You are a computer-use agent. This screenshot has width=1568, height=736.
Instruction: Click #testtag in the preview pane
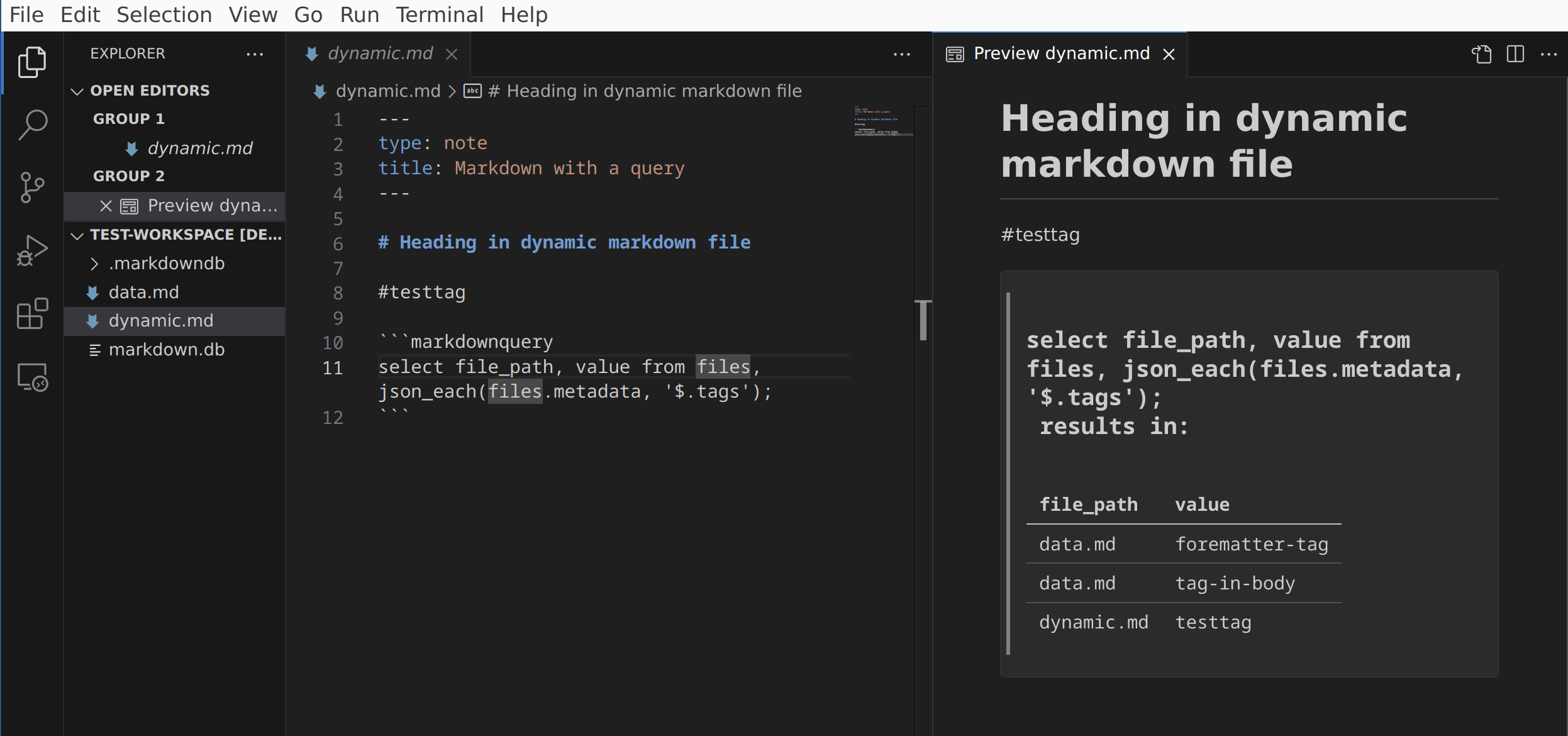click(x=1040, y=235)
